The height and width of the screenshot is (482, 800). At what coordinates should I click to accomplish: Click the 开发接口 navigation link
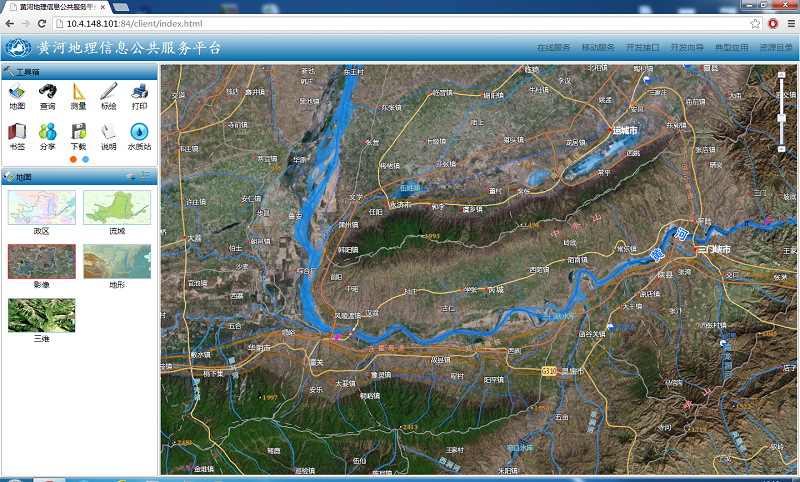coord(642,47)
